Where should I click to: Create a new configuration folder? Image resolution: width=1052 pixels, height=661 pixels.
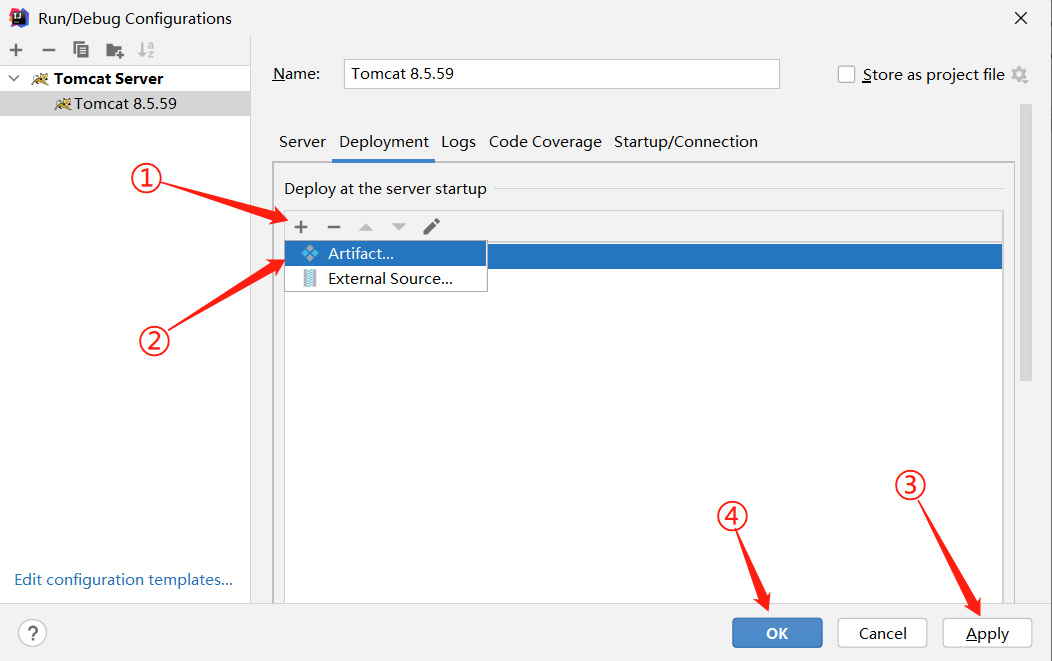point(115,50)
